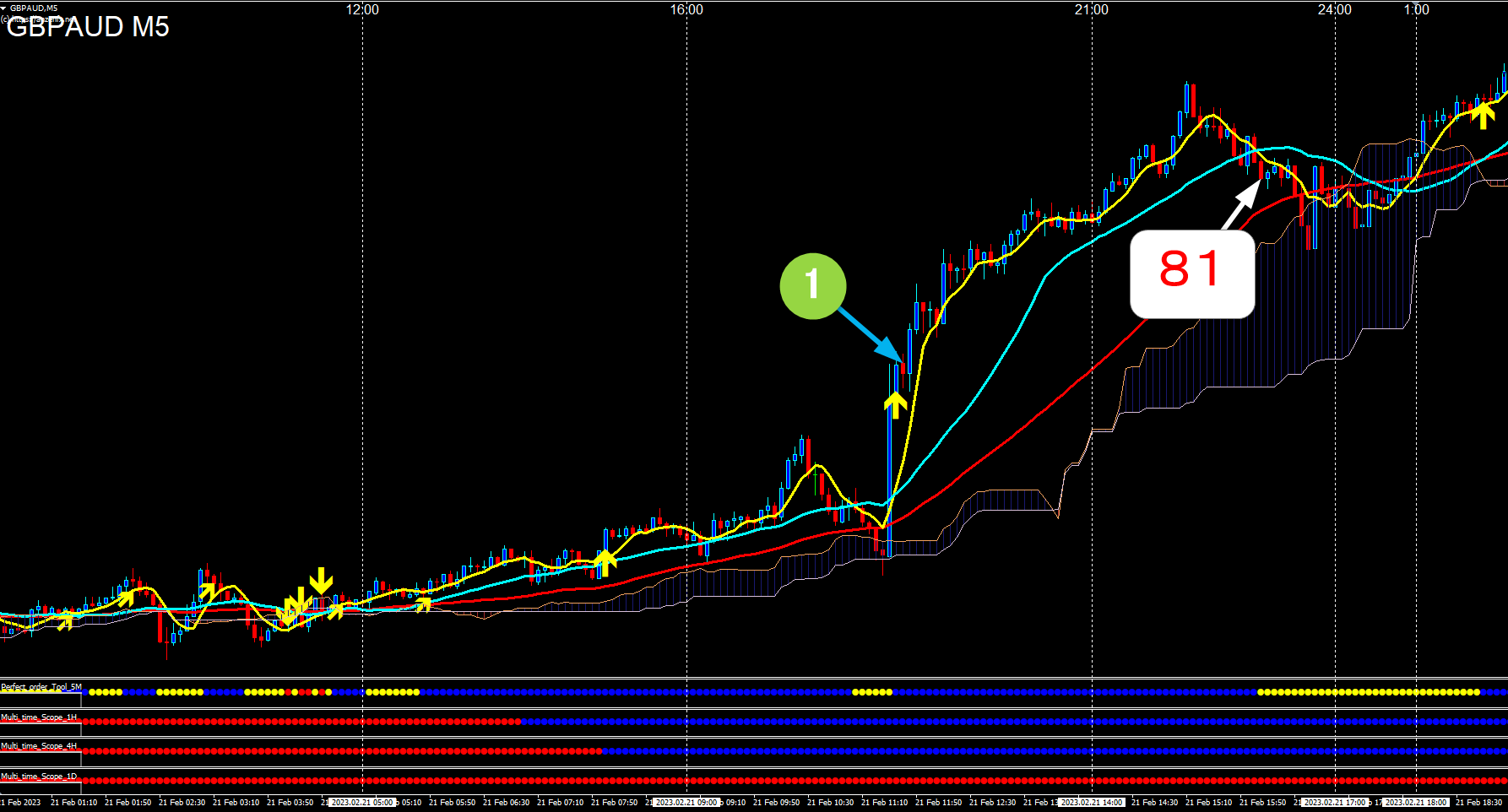
Task: Expand the one-click trading triangle beside GBPAUD,M5
Action: tap(3, 8)
